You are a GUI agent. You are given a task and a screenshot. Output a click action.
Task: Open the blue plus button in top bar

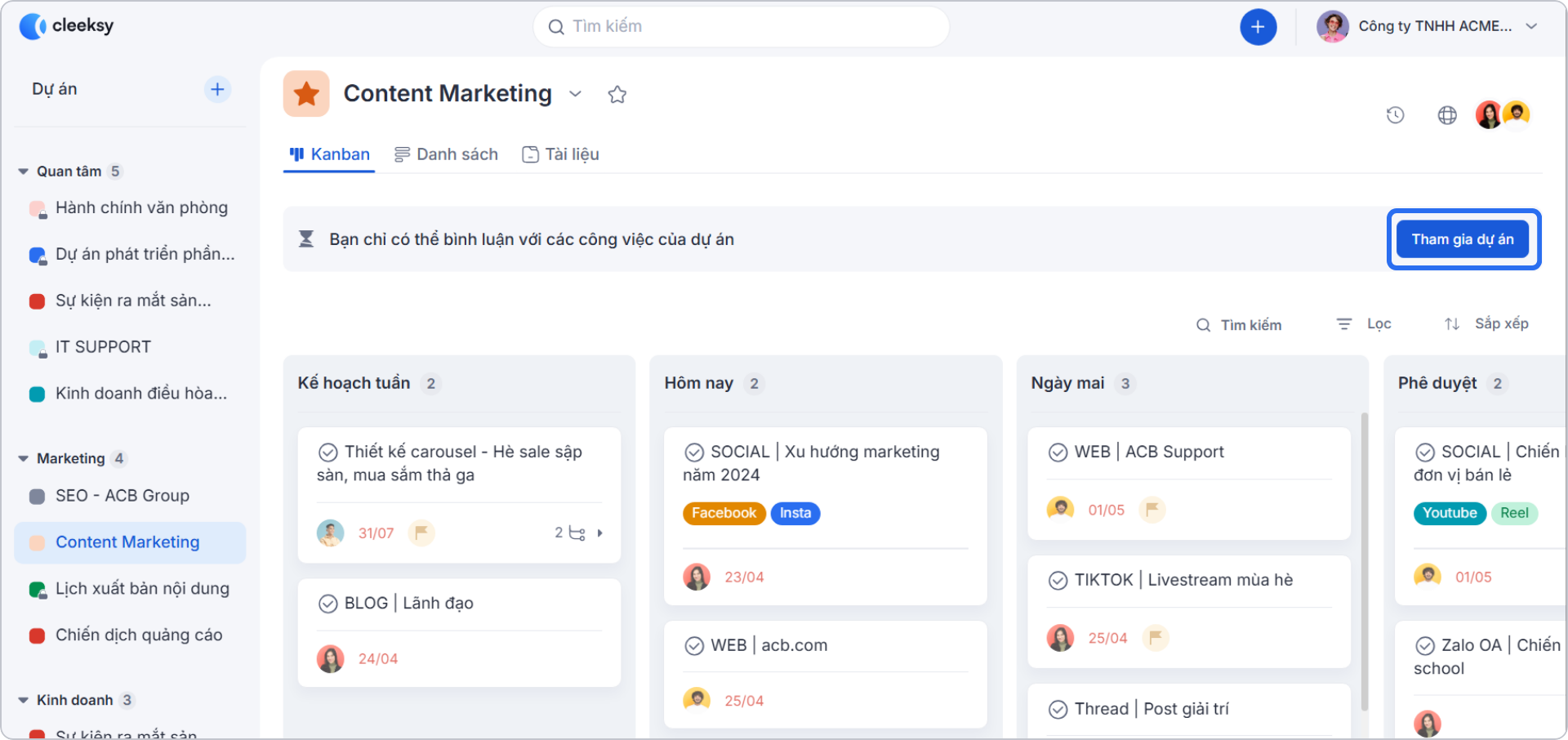(x=1258, y=26)
